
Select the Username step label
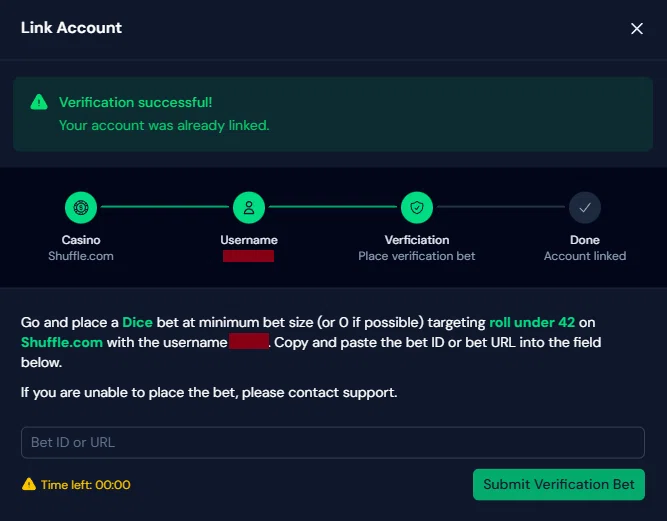pyautogui.click(x=249, y=240)
